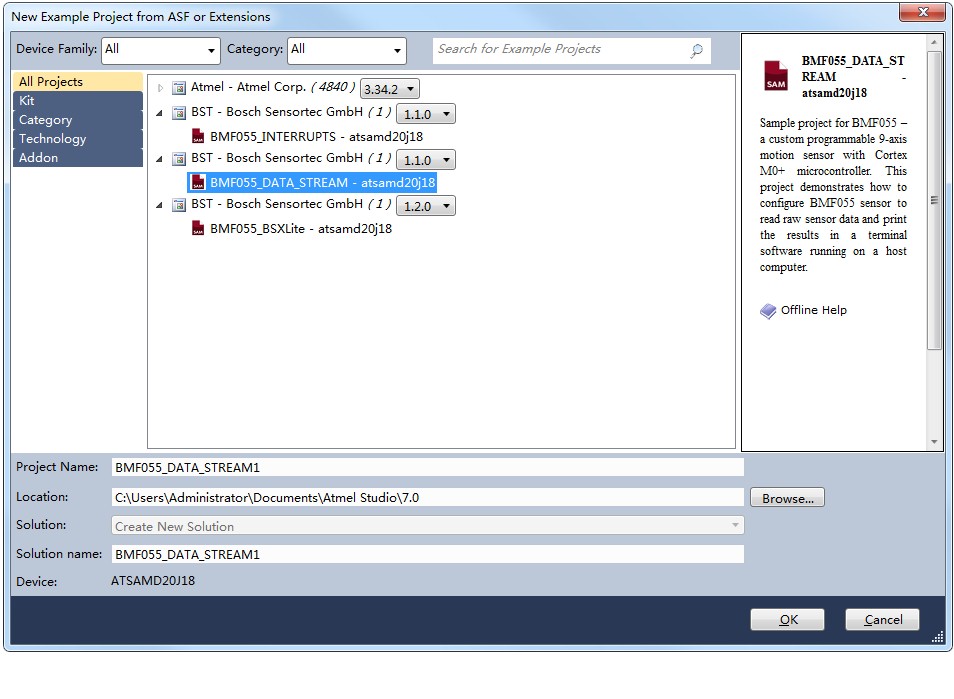Click the BST 1.2.0 extension package icon

(x=179, y=205)
